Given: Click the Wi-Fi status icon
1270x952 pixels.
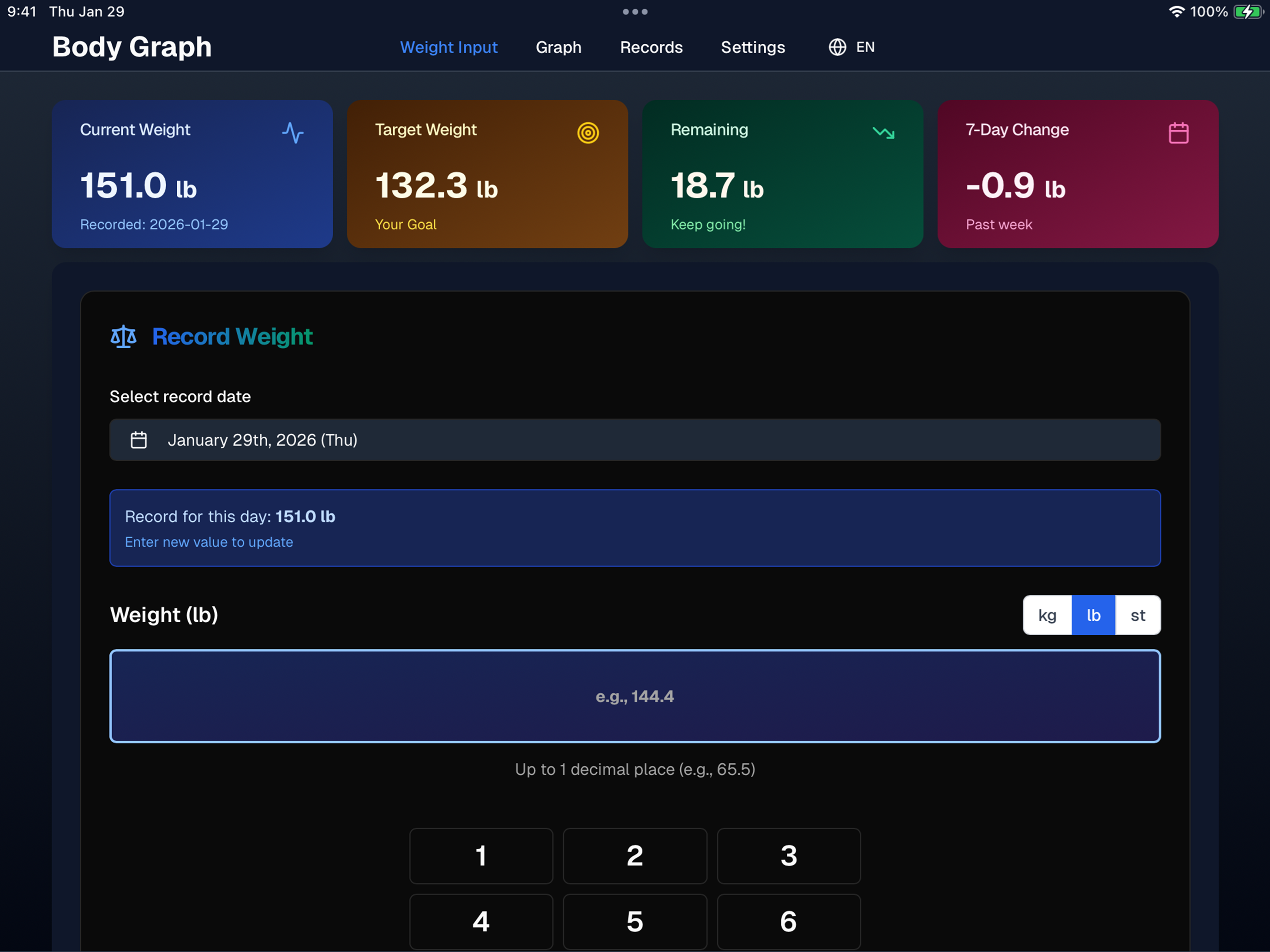Looking at the screenshot, I should [1176, 12].
